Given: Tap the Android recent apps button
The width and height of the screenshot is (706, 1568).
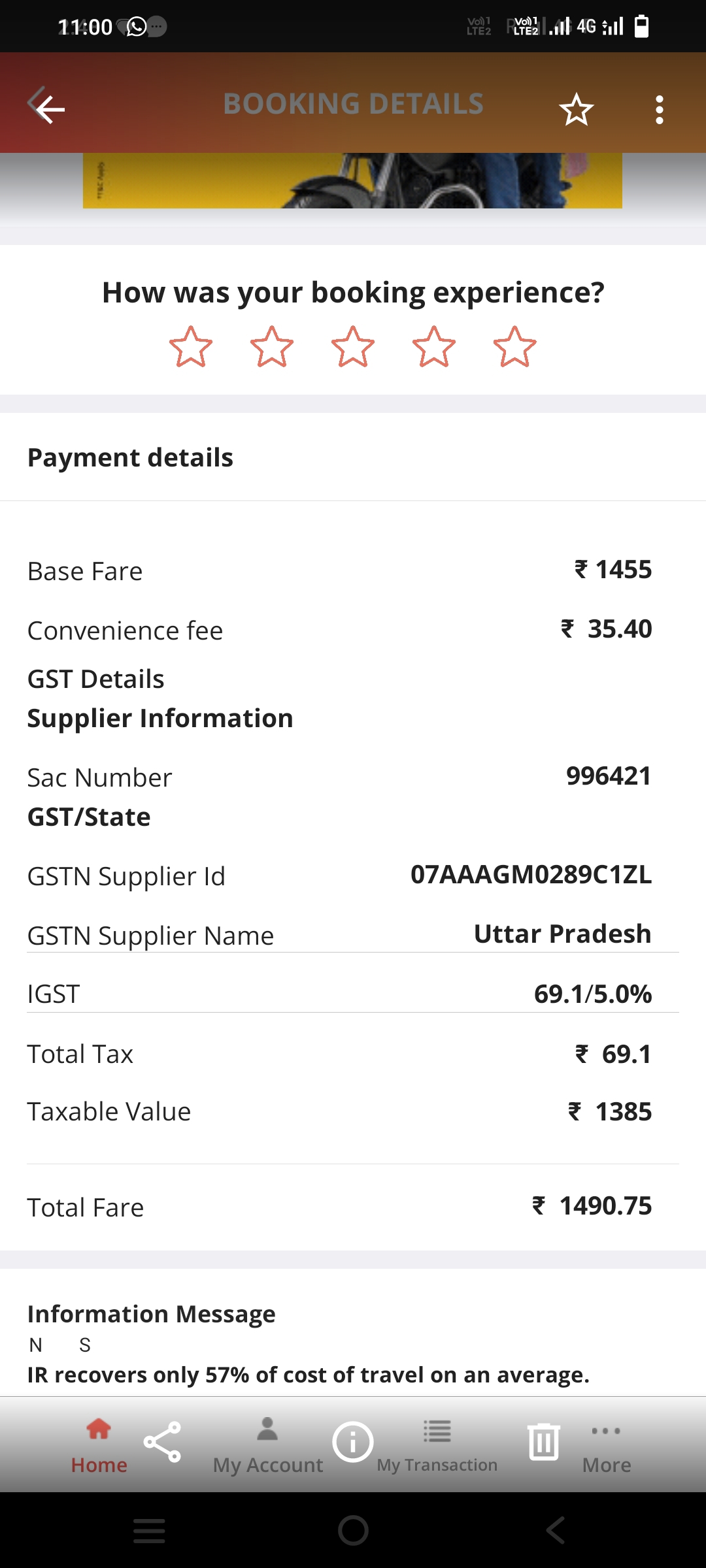Looking at the screenshot, I should pos(149,1530).
